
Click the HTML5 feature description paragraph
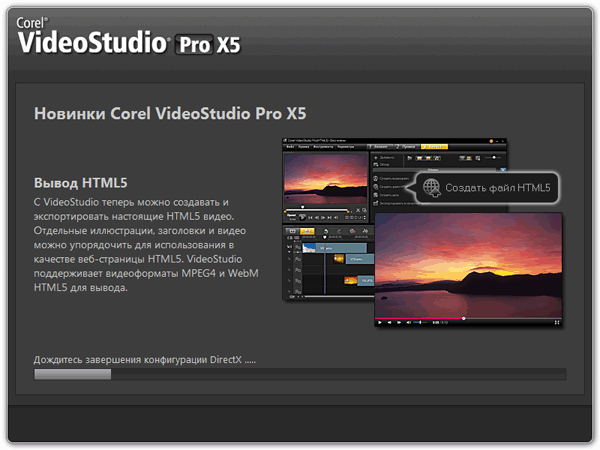pos(146,245)
